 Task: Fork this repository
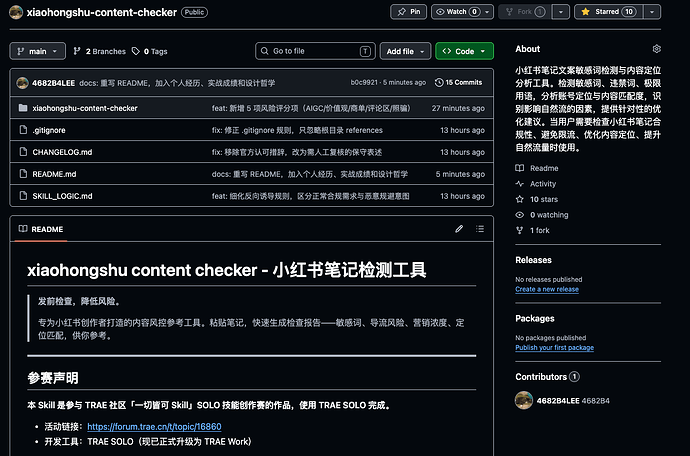[x=525, y=12]
